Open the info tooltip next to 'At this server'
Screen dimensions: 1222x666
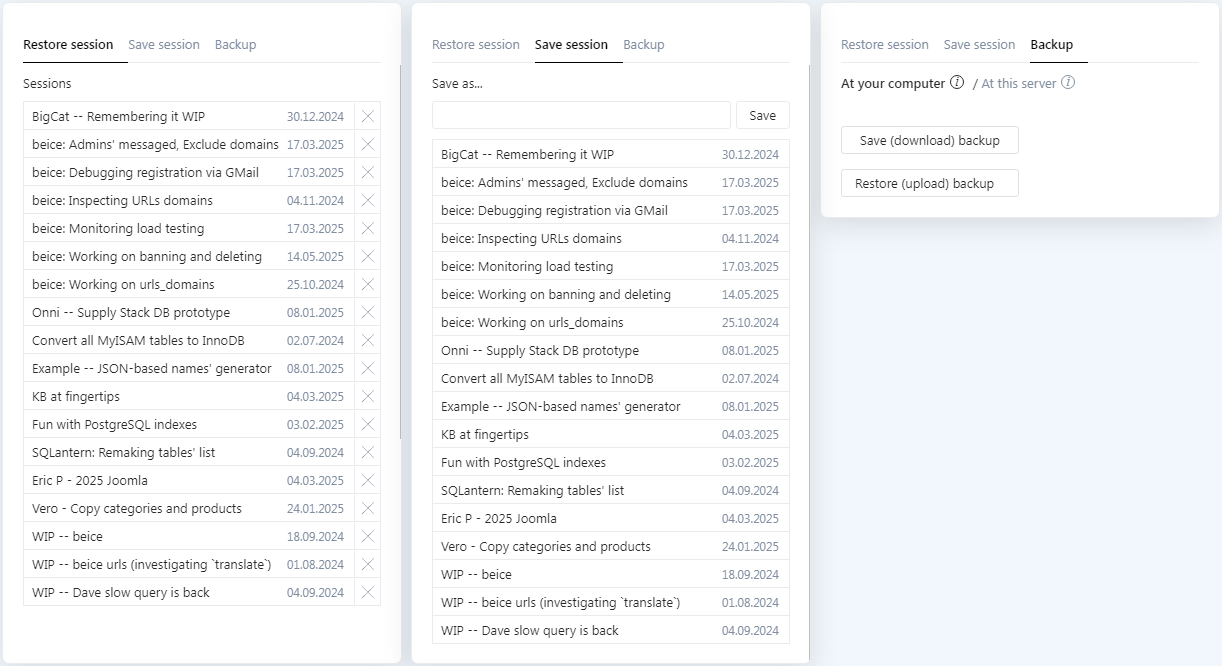tap(1066, 83)
